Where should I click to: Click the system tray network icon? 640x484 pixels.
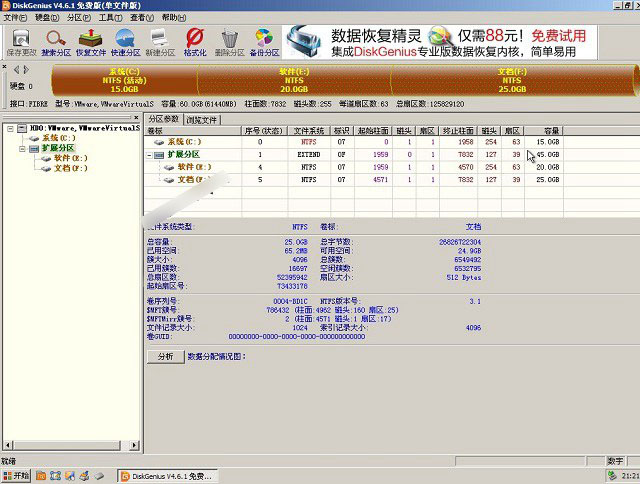pyautogui.click(x=611, y=475)
